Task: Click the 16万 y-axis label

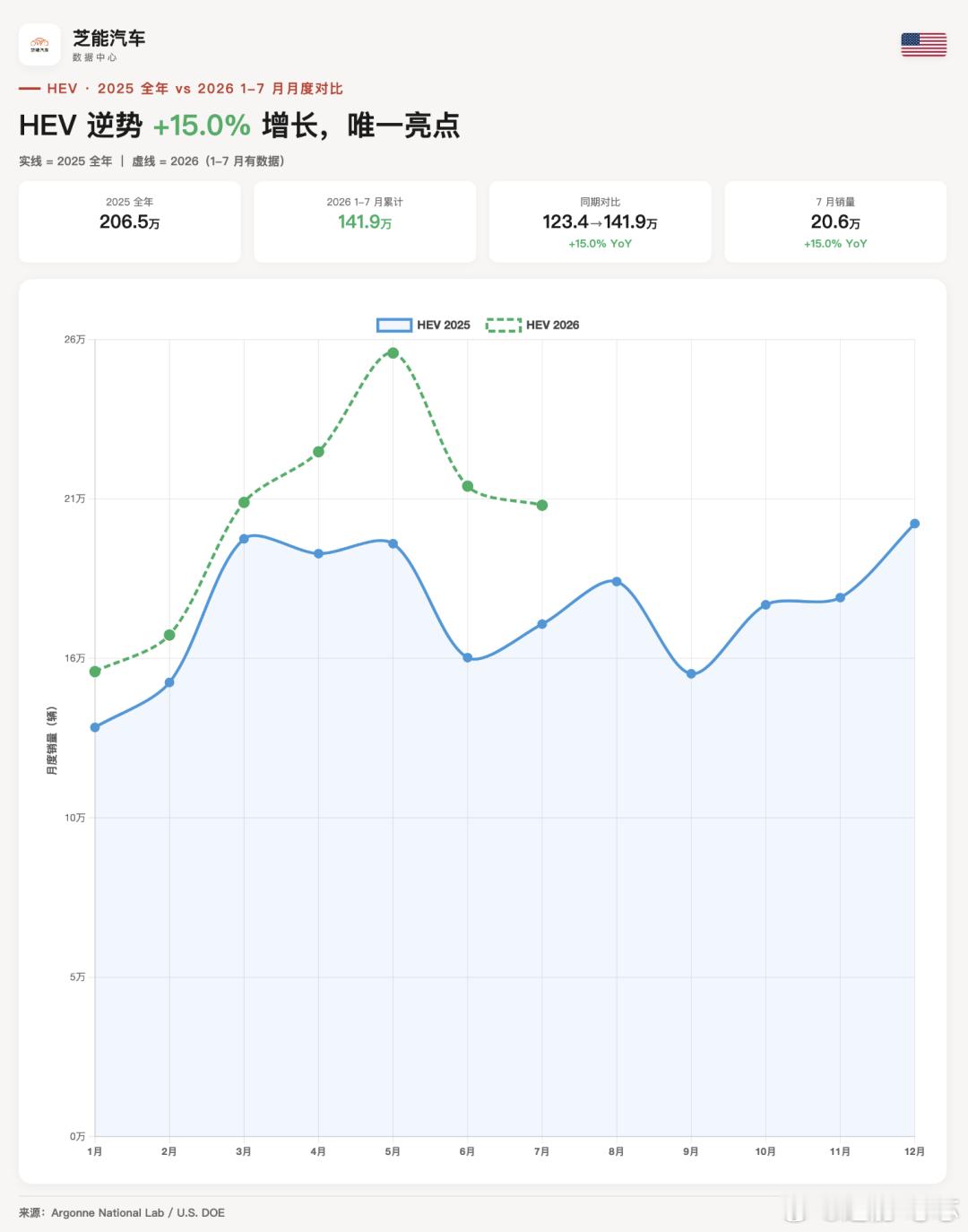Action: (x=74, y=658)
